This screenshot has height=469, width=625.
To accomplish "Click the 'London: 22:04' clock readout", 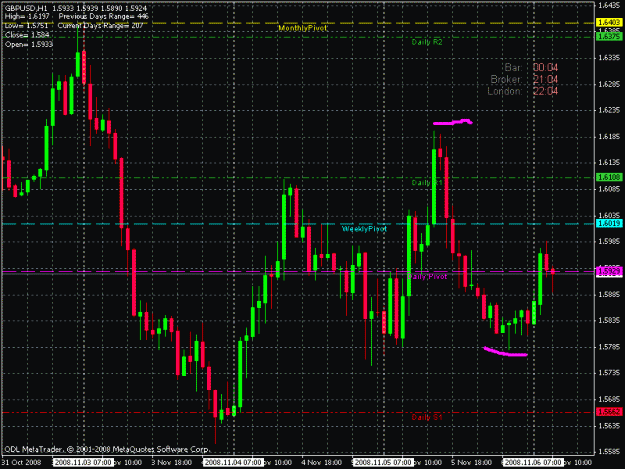I will (x=523, y=91).
